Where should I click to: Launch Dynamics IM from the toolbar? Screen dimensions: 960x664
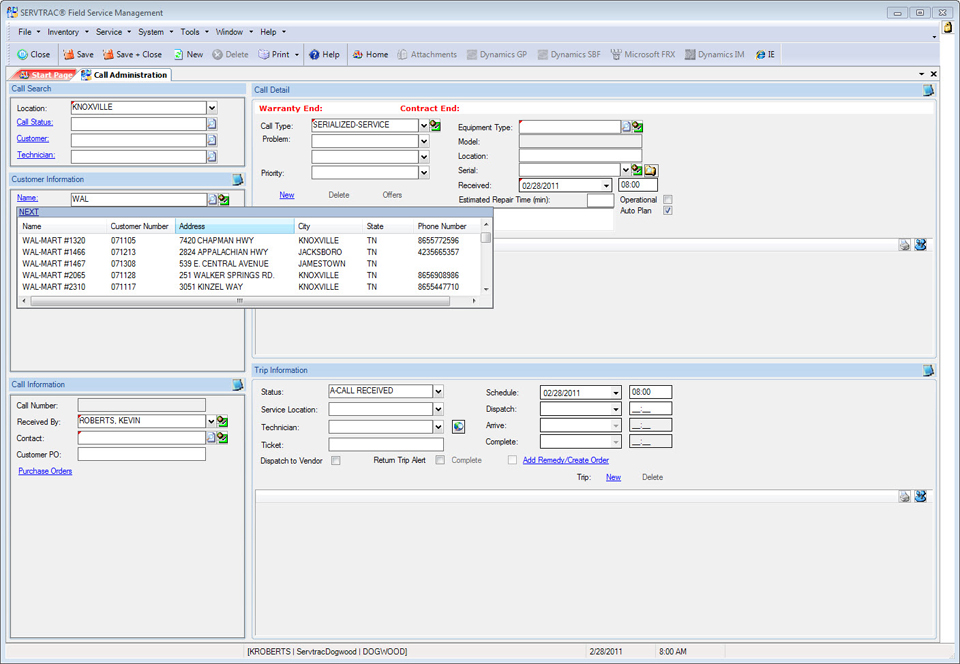pos(714,54)
